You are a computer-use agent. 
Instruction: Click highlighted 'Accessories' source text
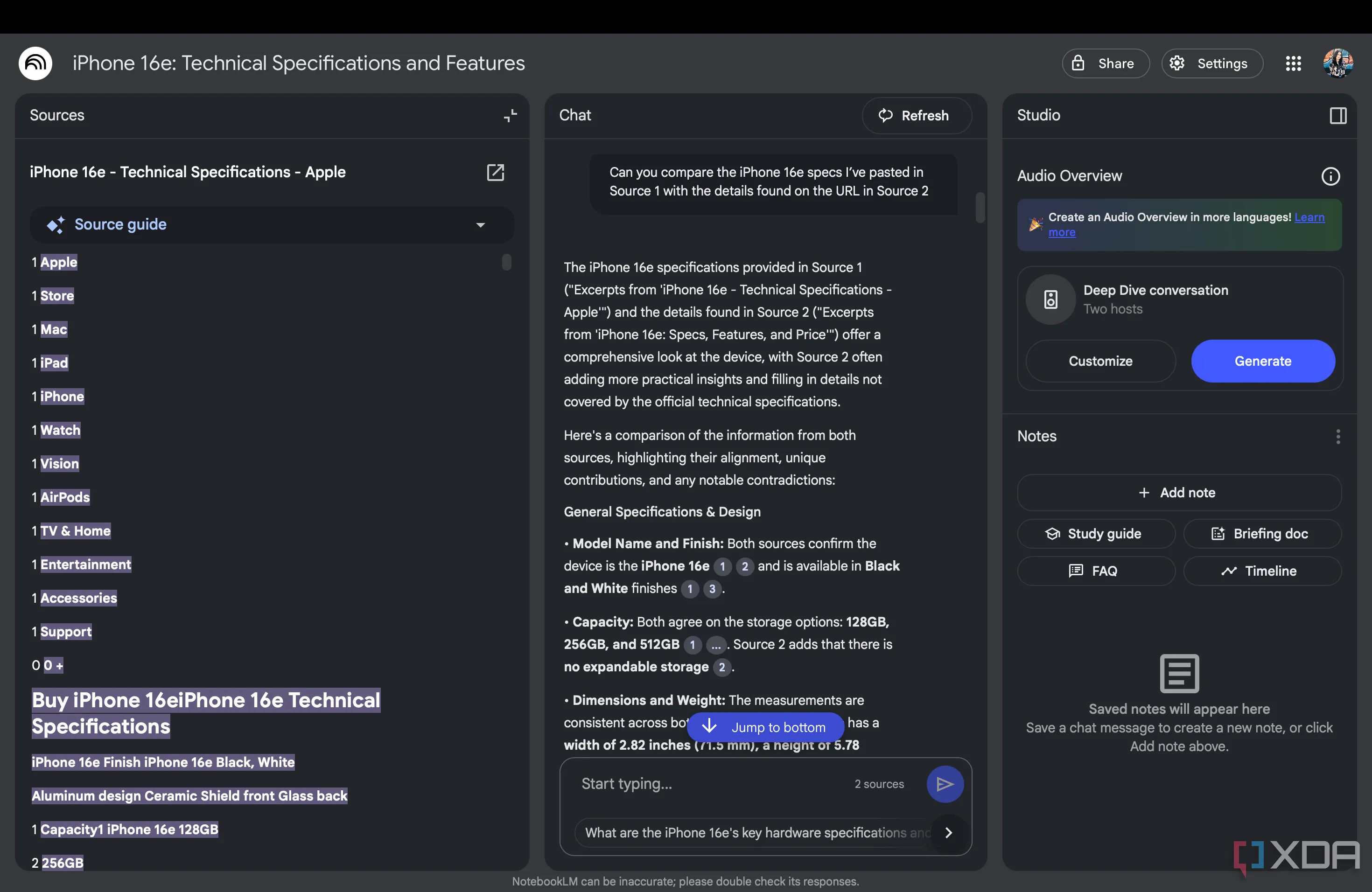coord(78,598)
